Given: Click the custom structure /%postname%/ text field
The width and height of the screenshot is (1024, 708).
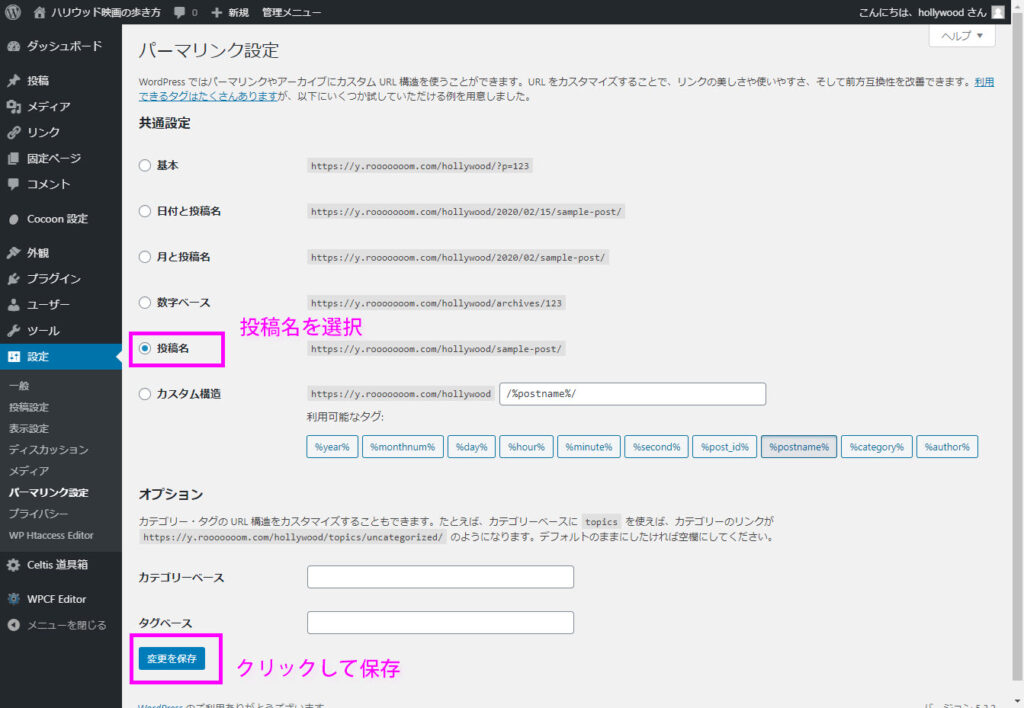Looking at the screenshot, I should click(x=632, y=394).
